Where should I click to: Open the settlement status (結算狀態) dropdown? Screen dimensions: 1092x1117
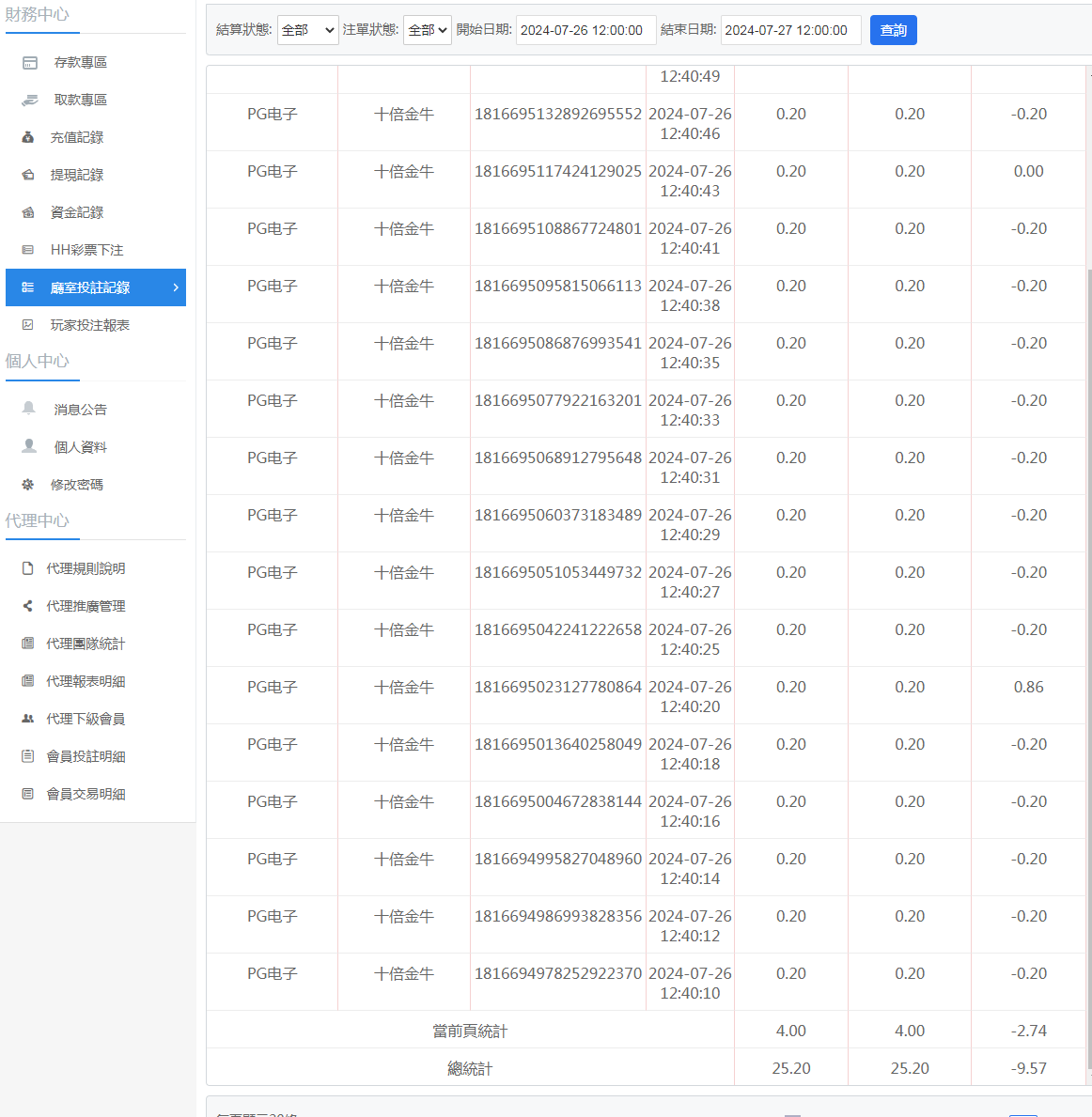point(307,30)
